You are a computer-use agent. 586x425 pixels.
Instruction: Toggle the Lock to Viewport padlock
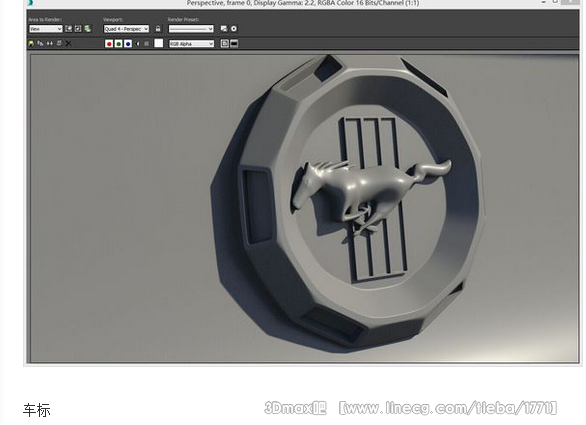(x=158, y=28)
